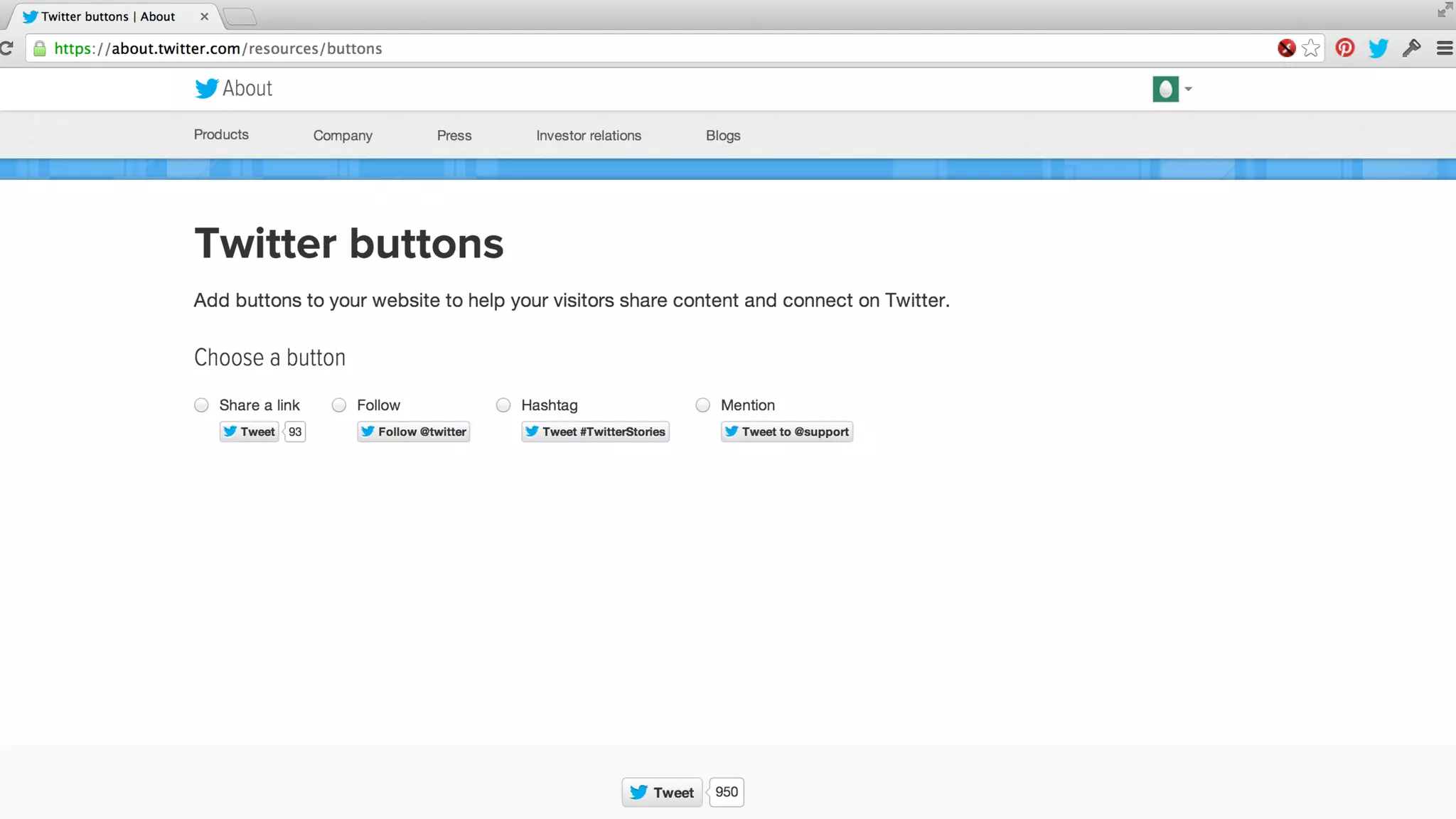1456x819 pixels.
Task: Open the Pinterest extension icon
Action: point(1344,48)
